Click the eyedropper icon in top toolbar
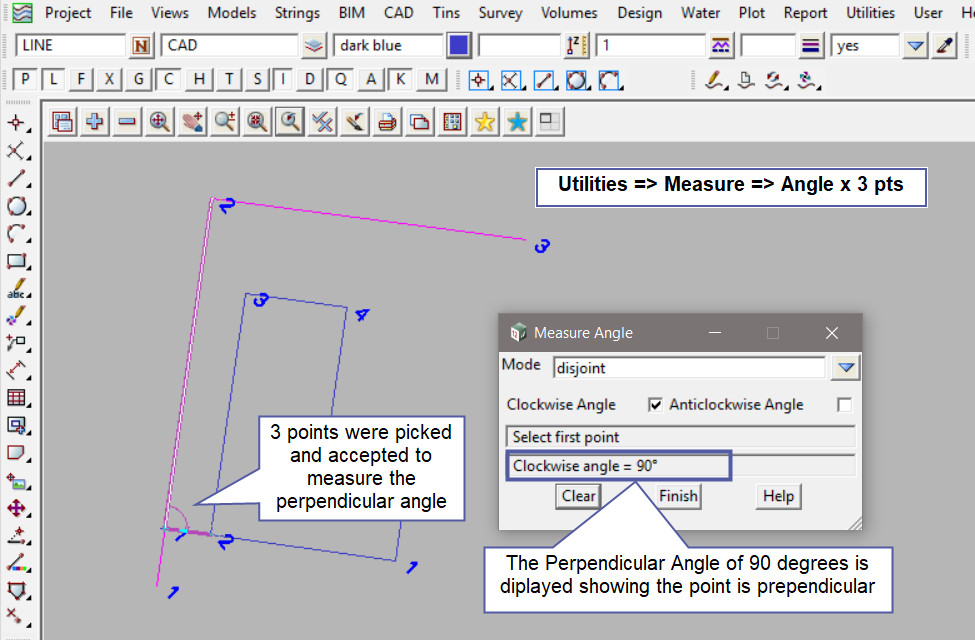 (x=944, y=46)
